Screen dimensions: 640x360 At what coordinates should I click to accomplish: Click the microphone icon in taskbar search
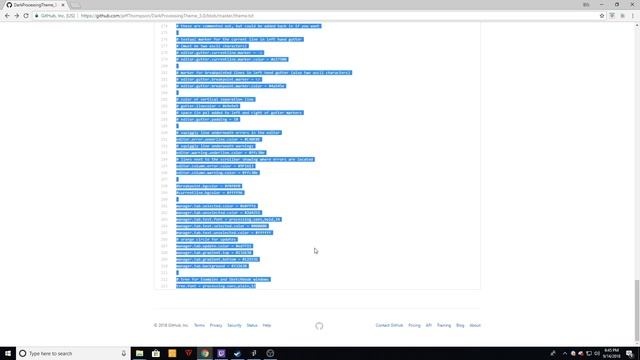coord(124,353)
